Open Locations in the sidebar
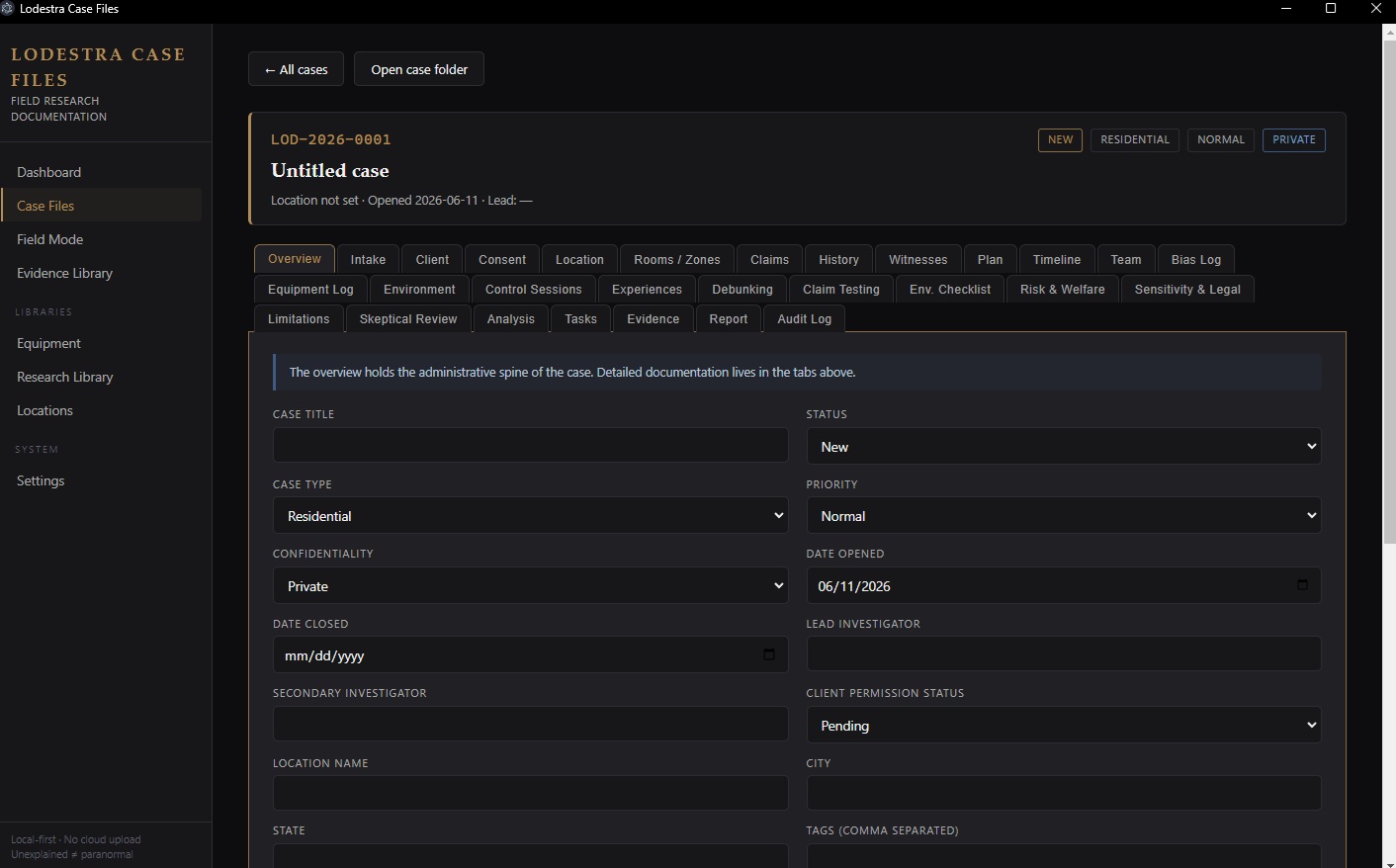Image resolution: width=1396 pixels, height=868 pixels. (101, 410)
